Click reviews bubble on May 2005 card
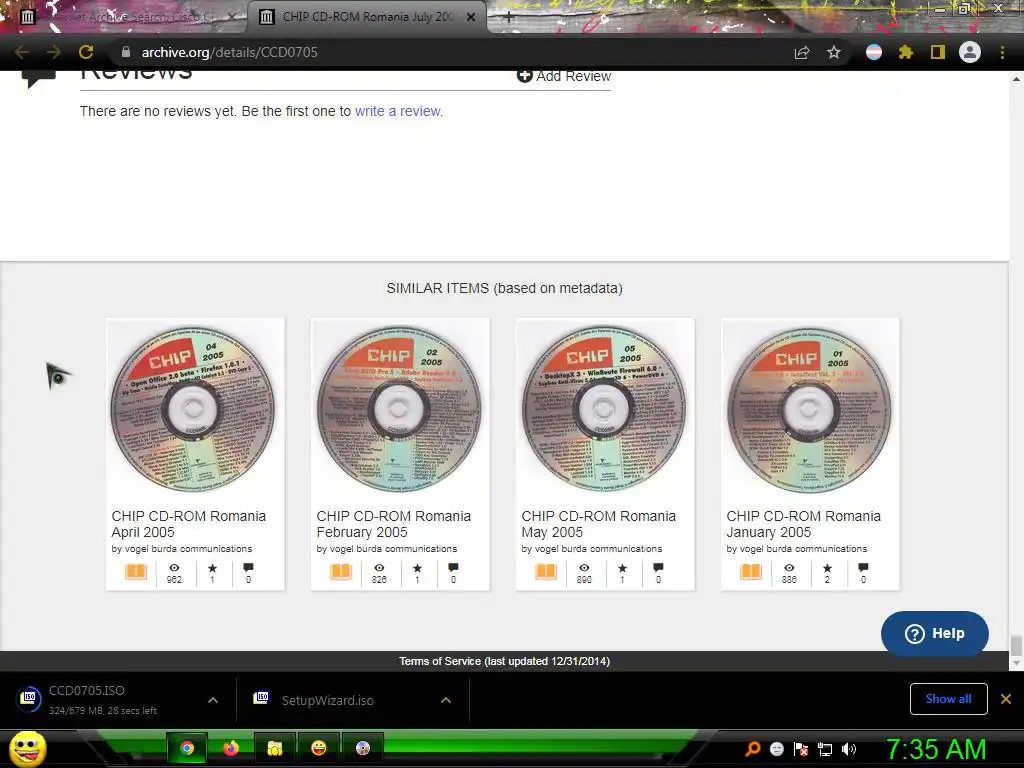 point(658,568)
